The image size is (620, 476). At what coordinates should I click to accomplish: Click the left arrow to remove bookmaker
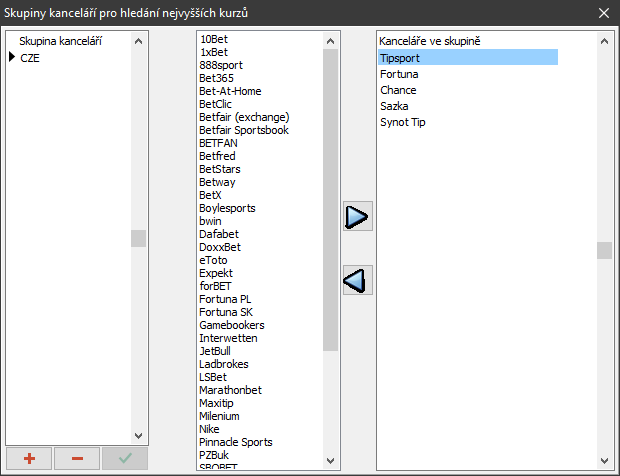tap(358, 280)
